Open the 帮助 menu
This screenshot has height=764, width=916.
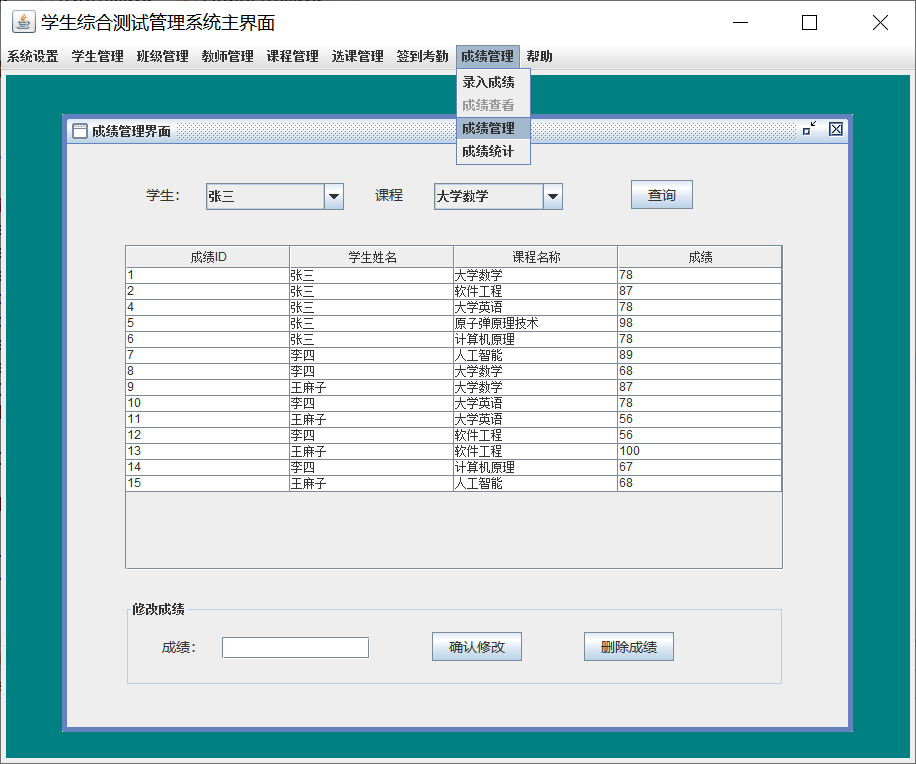[x=539, y=56]
